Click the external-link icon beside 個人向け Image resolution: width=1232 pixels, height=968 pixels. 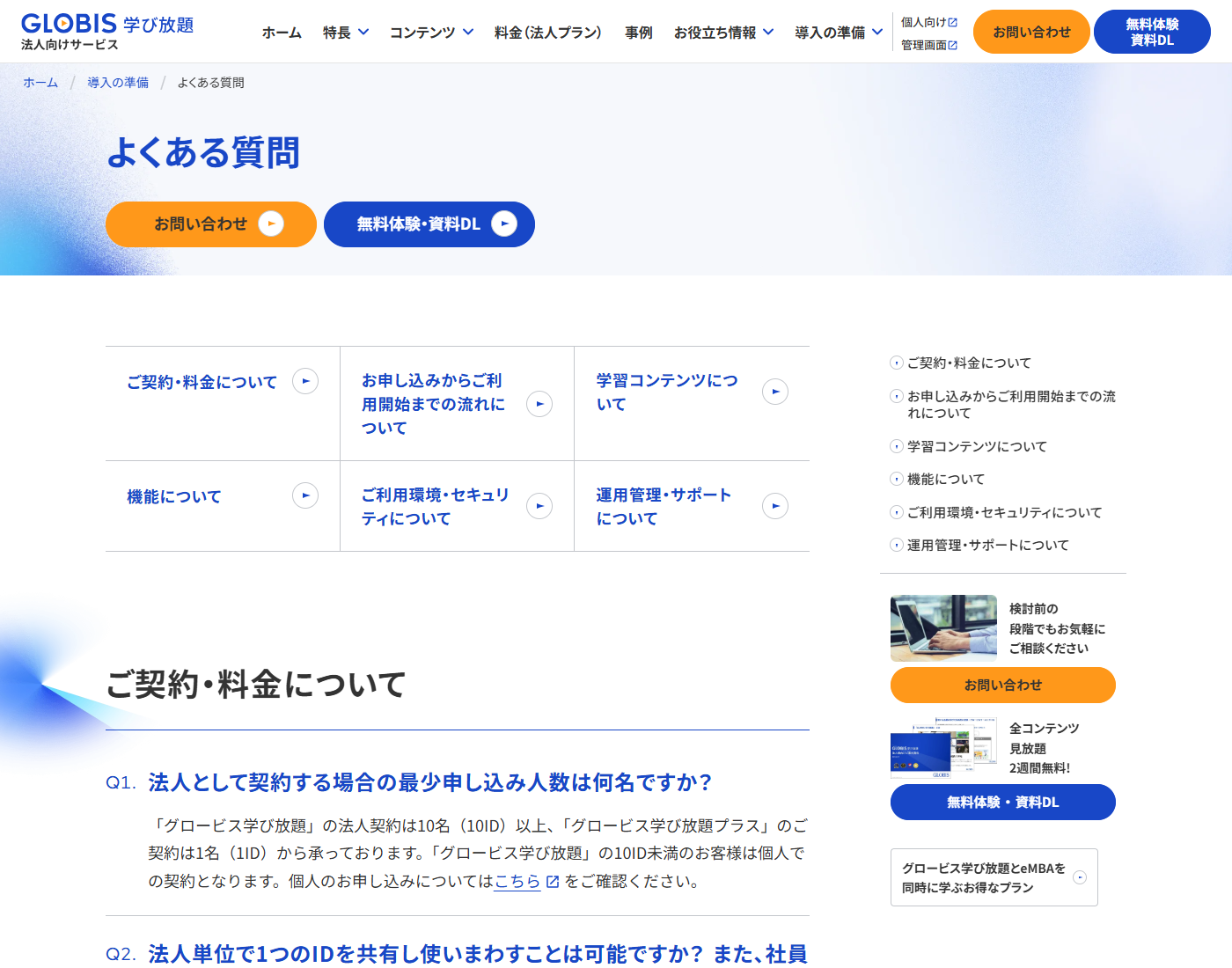(x=952, y=22)
